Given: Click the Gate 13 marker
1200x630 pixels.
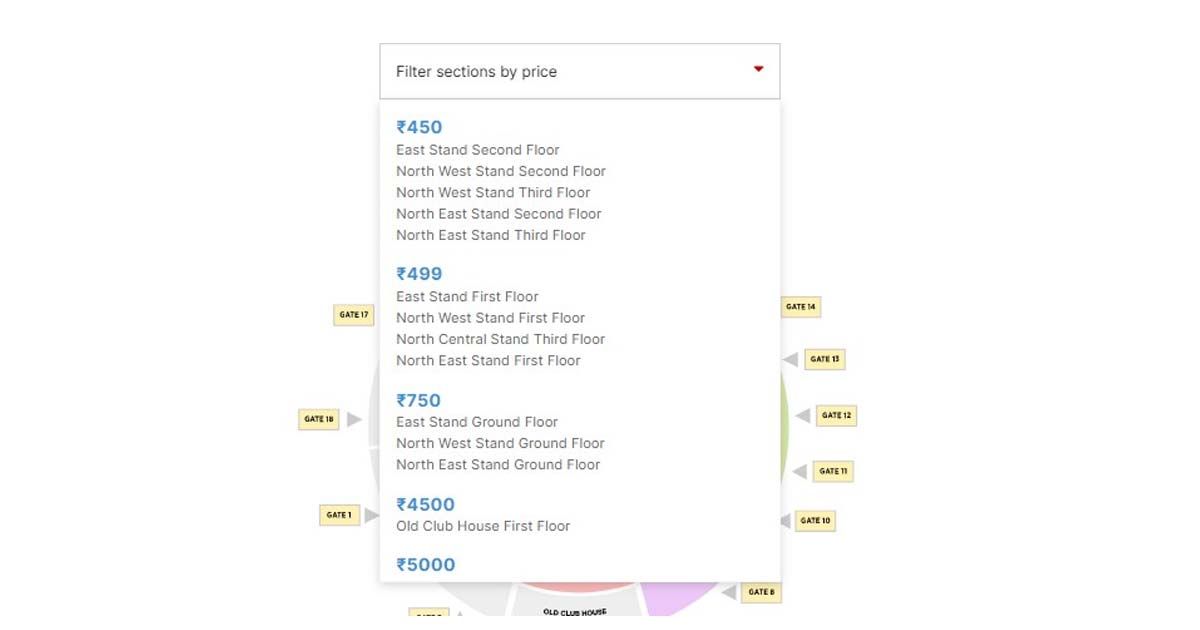Looking at the screenshot, I should tap(825, 359).
